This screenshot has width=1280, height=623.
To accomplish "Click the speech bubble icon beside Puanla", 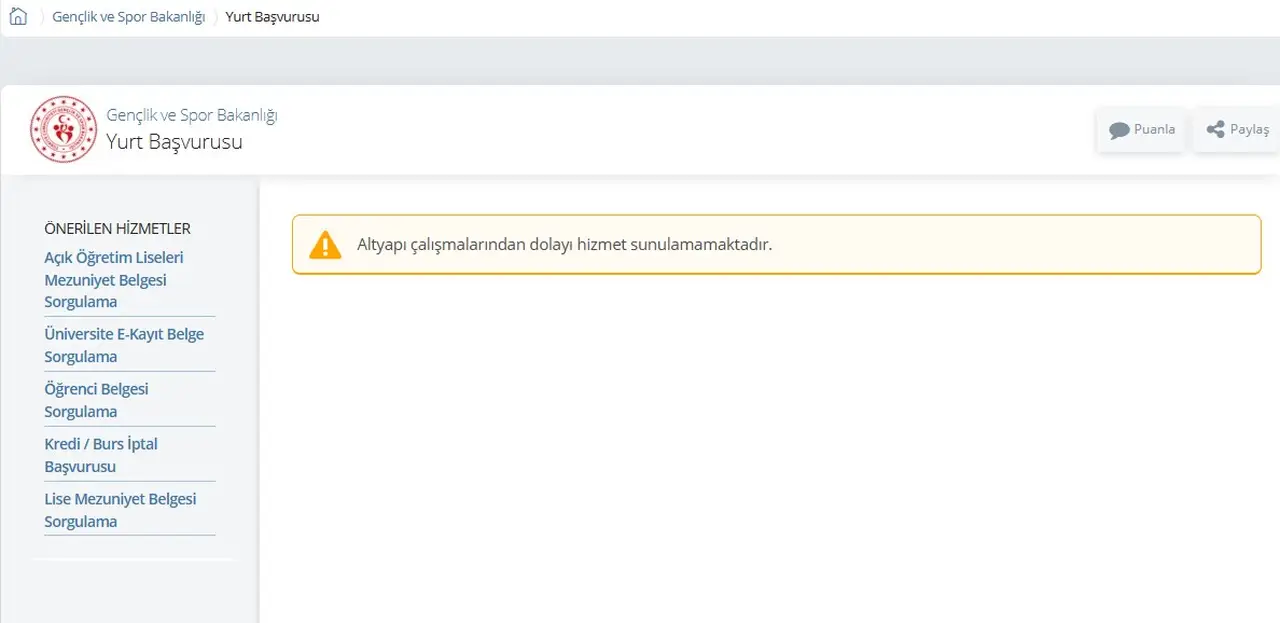I will 1119,130.
